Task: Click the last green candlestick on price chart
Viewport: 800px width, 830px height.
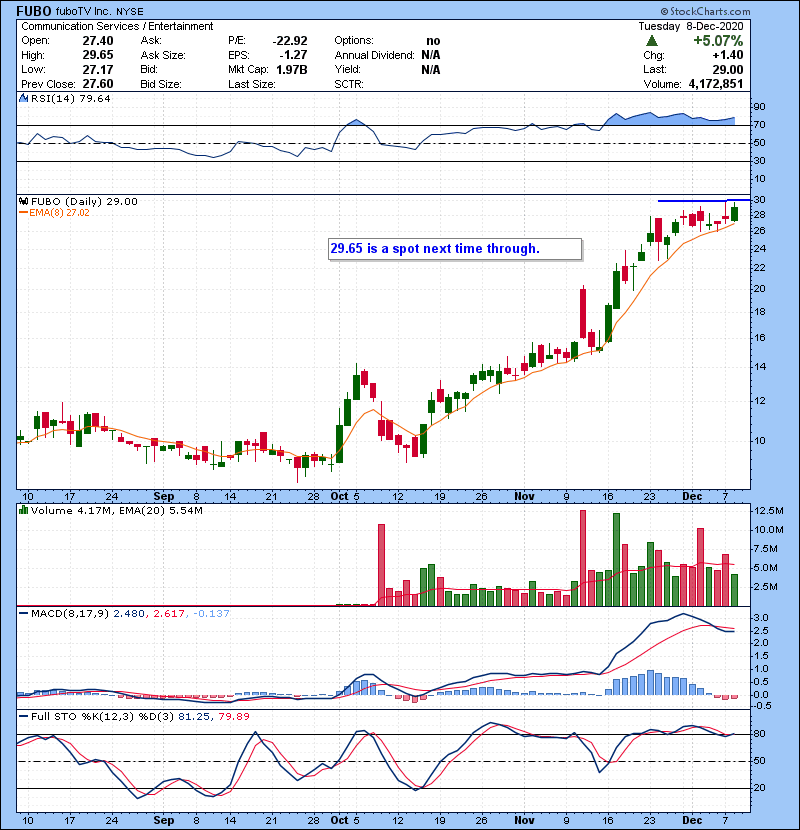Action: pyautogui.click(x=734, y=213)
